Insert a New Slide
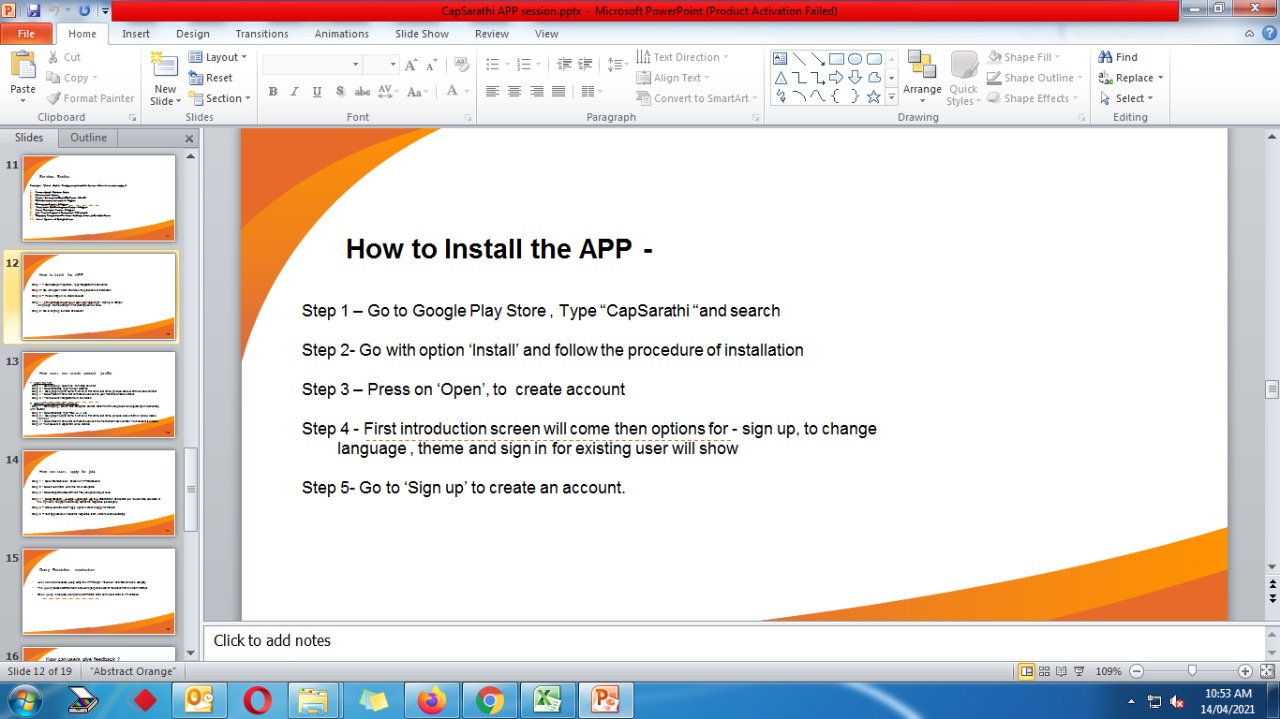 pos(165,80)
